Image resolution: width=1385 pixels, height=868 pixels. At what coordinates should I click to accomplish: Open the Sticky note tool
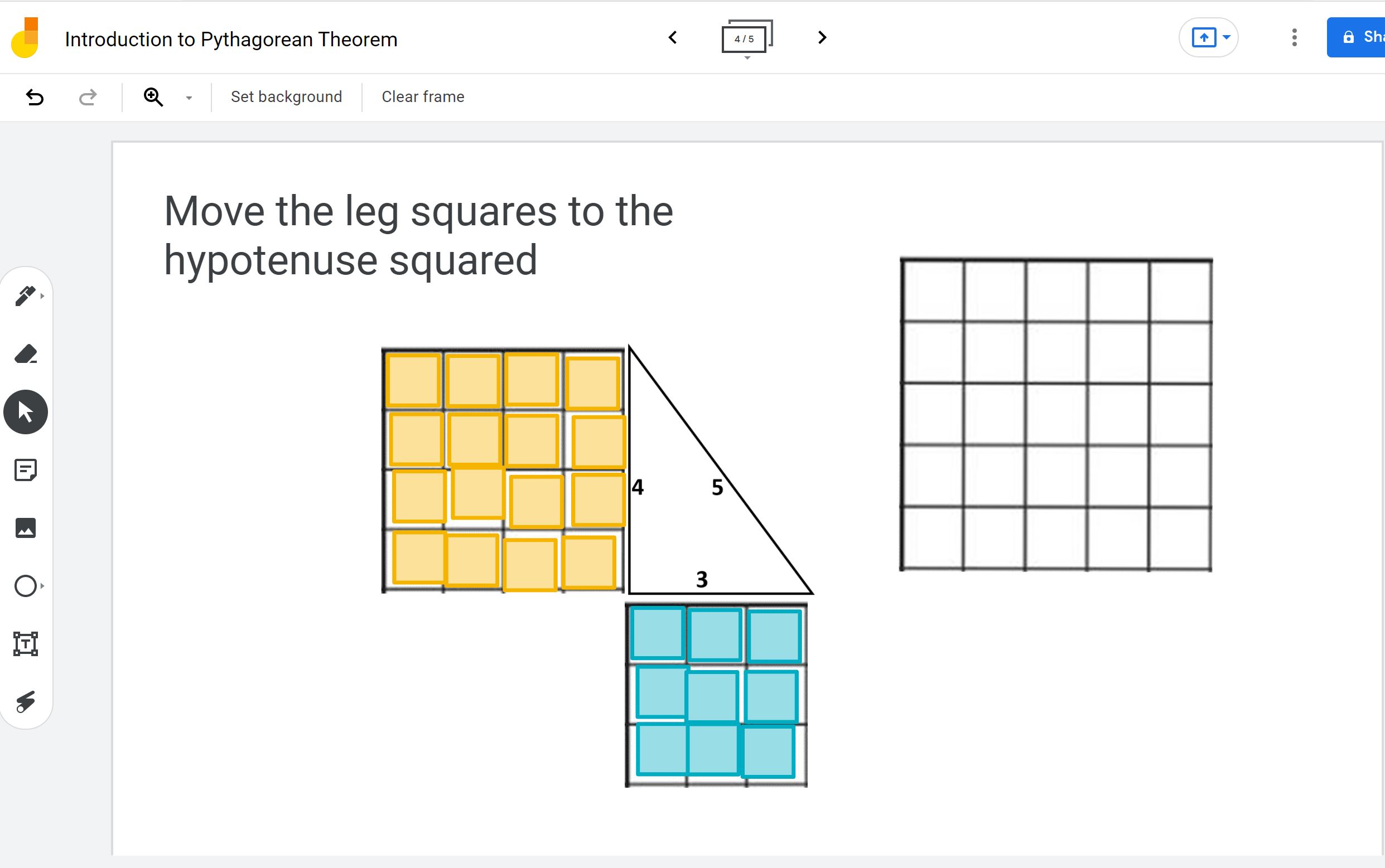point(25,470)
